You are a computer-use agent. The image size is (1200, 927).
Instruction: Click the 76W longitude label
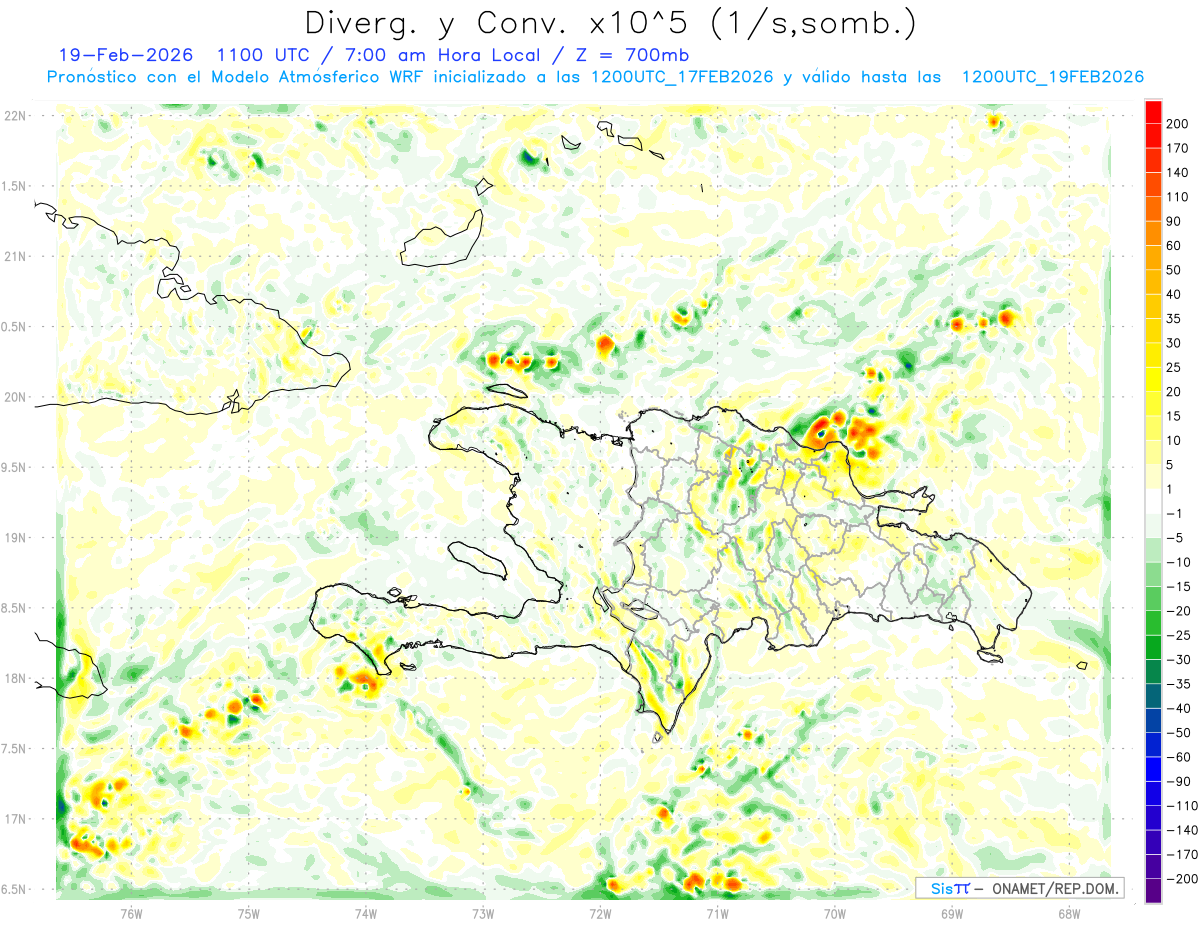tap(132, 913)
